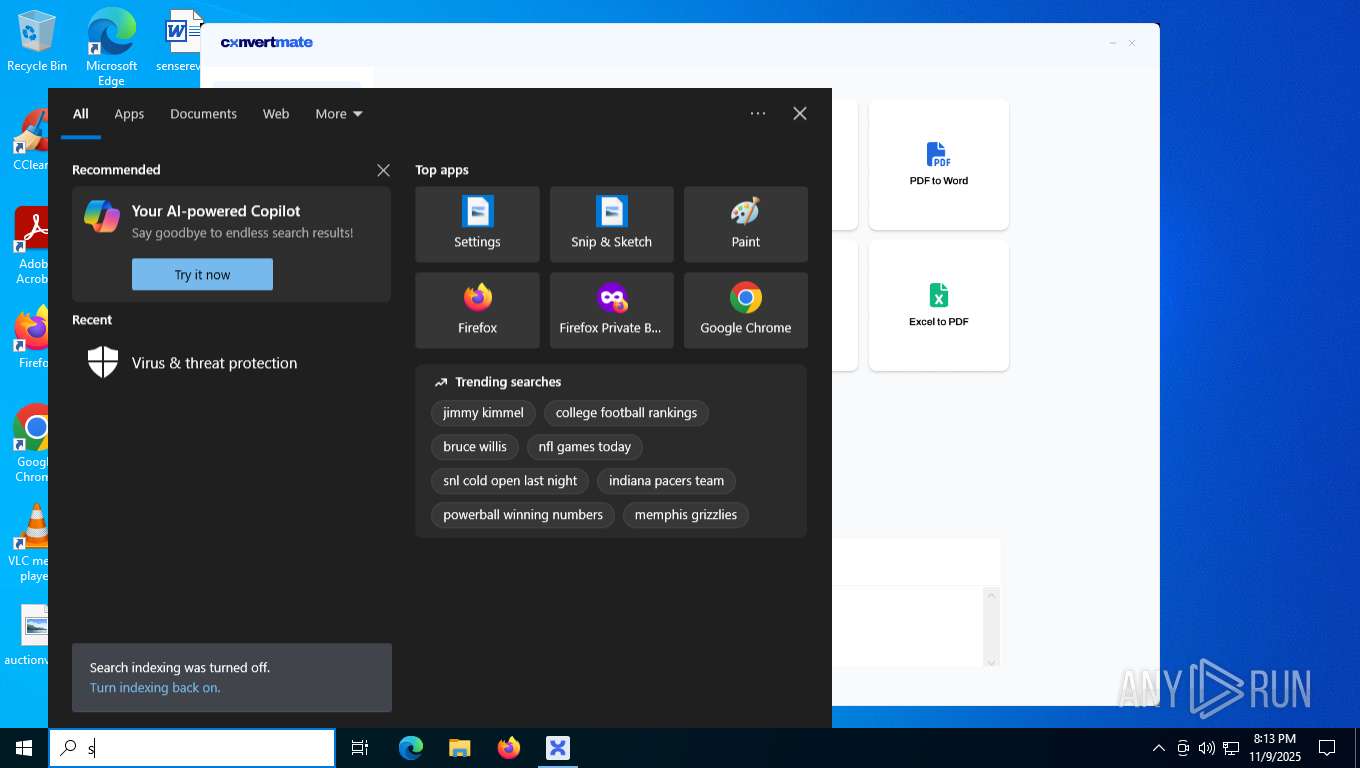Screen dimensions: 1360x768
Task: Switch to the Apps search tab
Action: pyautogui.click(x=129, y=114)
